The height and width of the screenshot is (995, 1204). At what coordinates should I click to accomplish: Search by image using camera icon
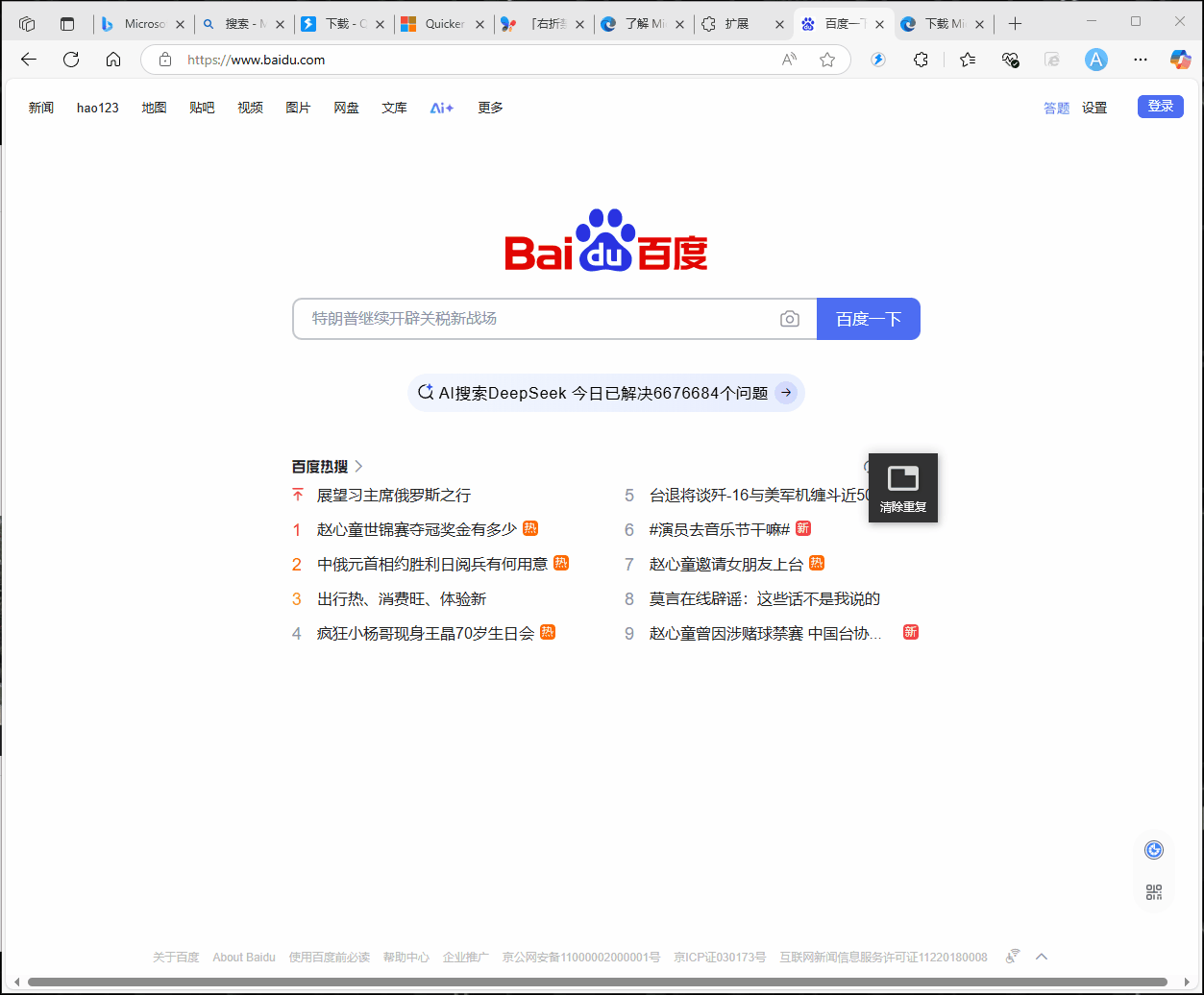click(x=790, y=319)
